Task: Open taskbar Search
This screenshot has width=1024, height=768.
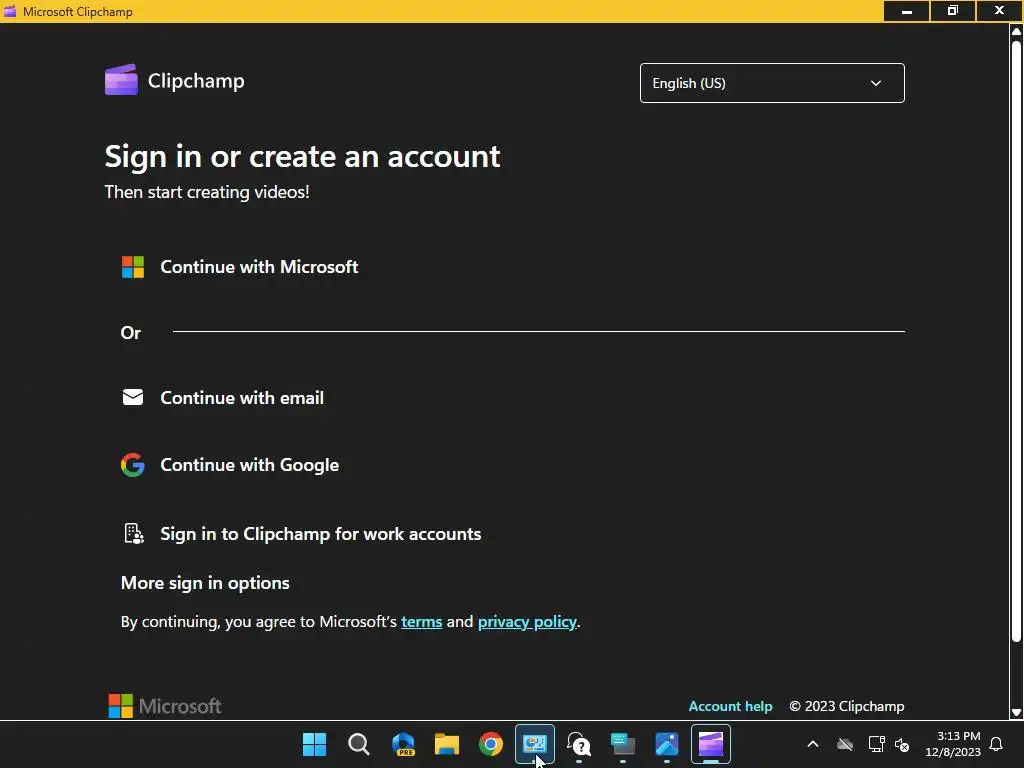Action: (x=359, y=744)
